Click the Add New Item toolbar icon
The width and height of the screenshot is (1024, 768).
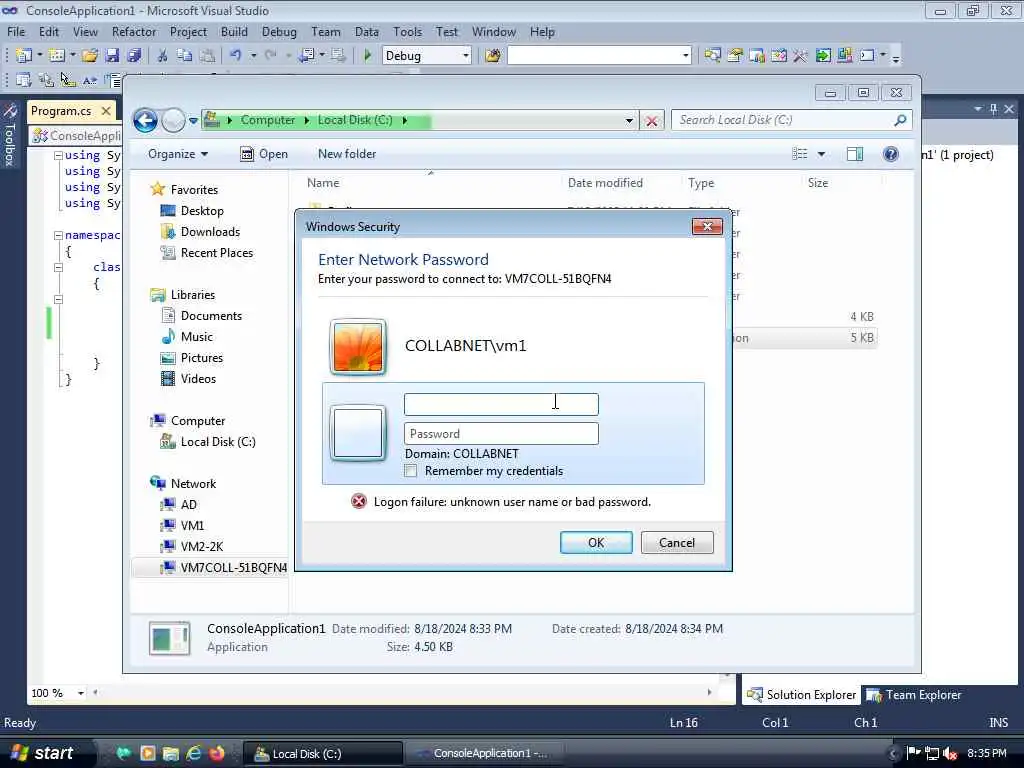[57, 56]
